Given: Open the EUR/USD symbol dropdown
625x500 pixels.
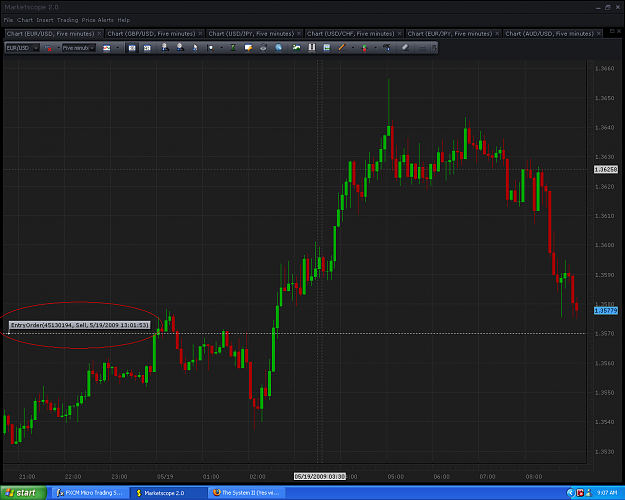Looking at the screenshot, I should tap(22, 48).
